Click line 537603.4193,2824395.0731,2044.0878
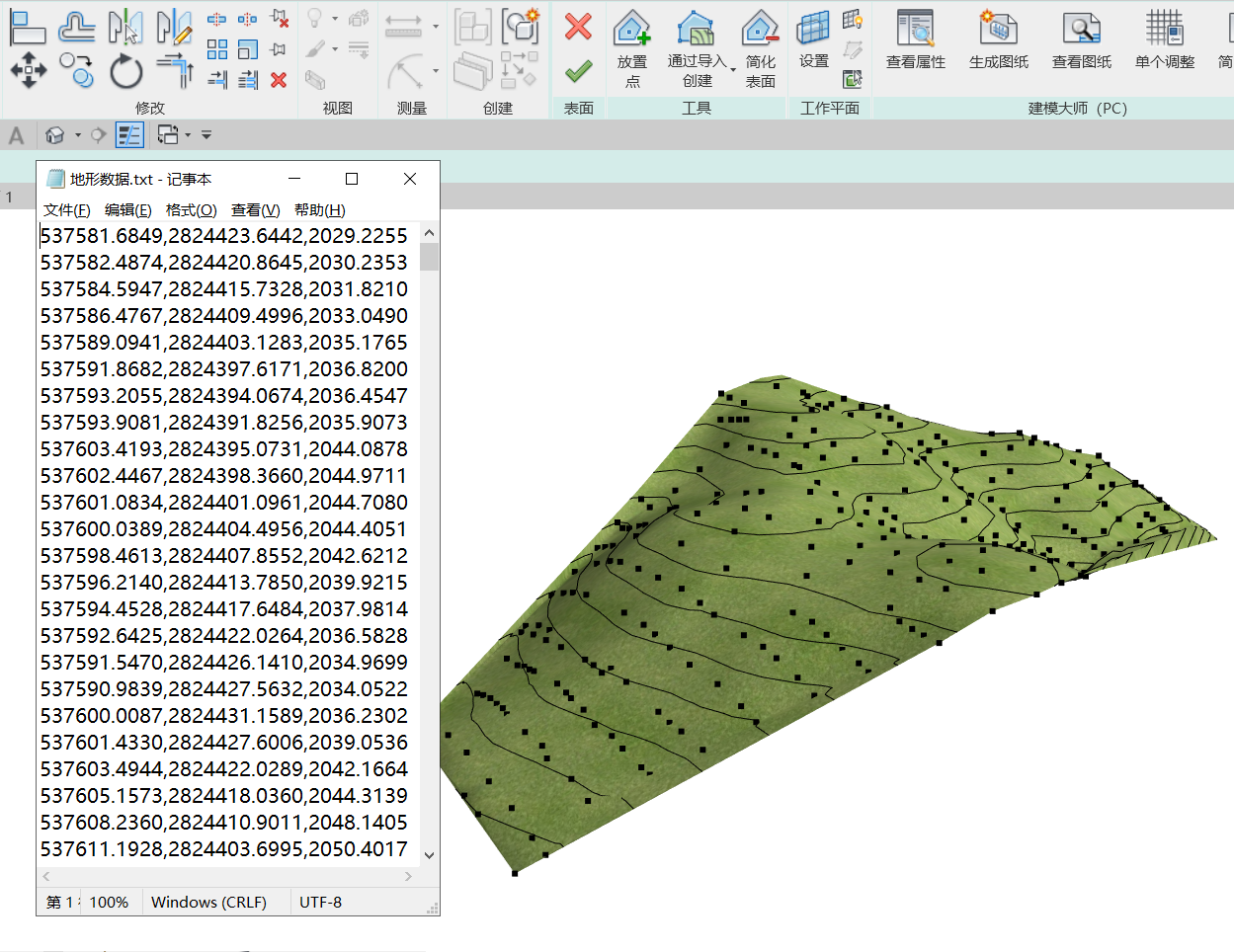Image resolution: width=1234 pixels, height=952 pixels. (x=224, y=449)
